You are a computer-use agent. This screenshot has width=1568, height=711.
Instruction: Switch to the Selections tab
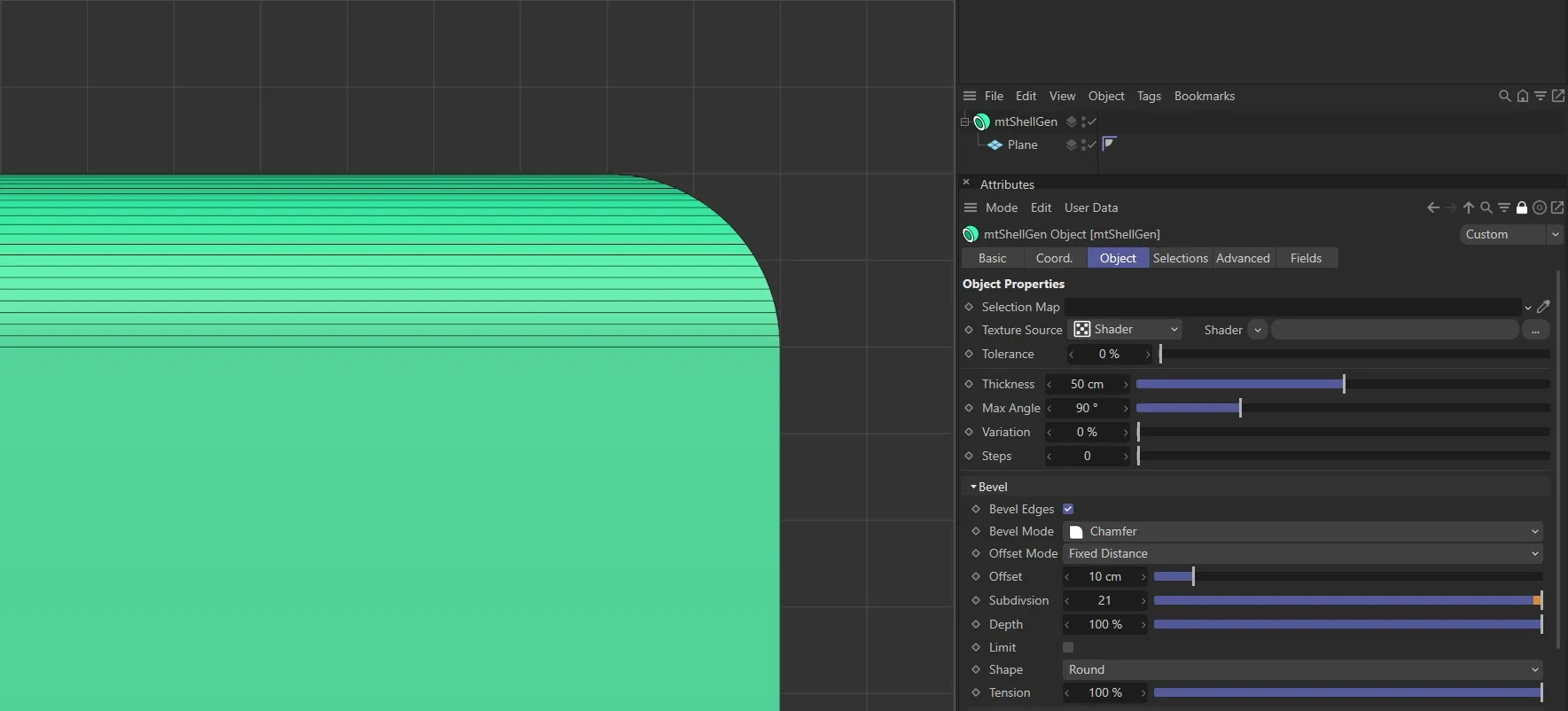(x=1181, y=258)
